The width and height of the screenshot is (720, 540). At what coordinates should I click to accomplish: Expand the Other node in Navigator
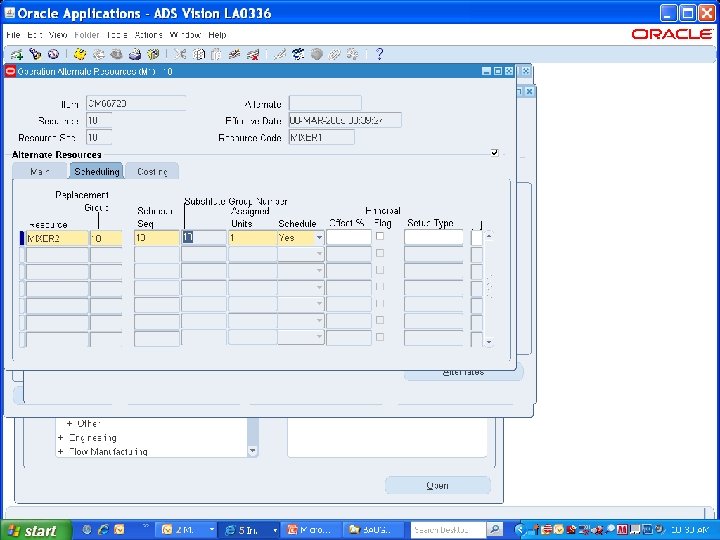pos(69,423)
